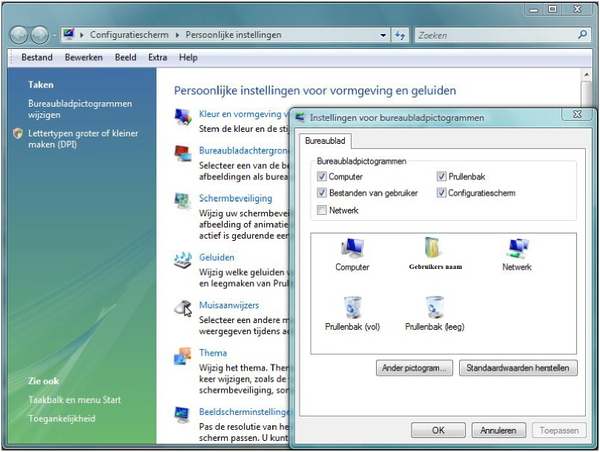
Task: Toggle the Computer checkbox
Action: 321,176
